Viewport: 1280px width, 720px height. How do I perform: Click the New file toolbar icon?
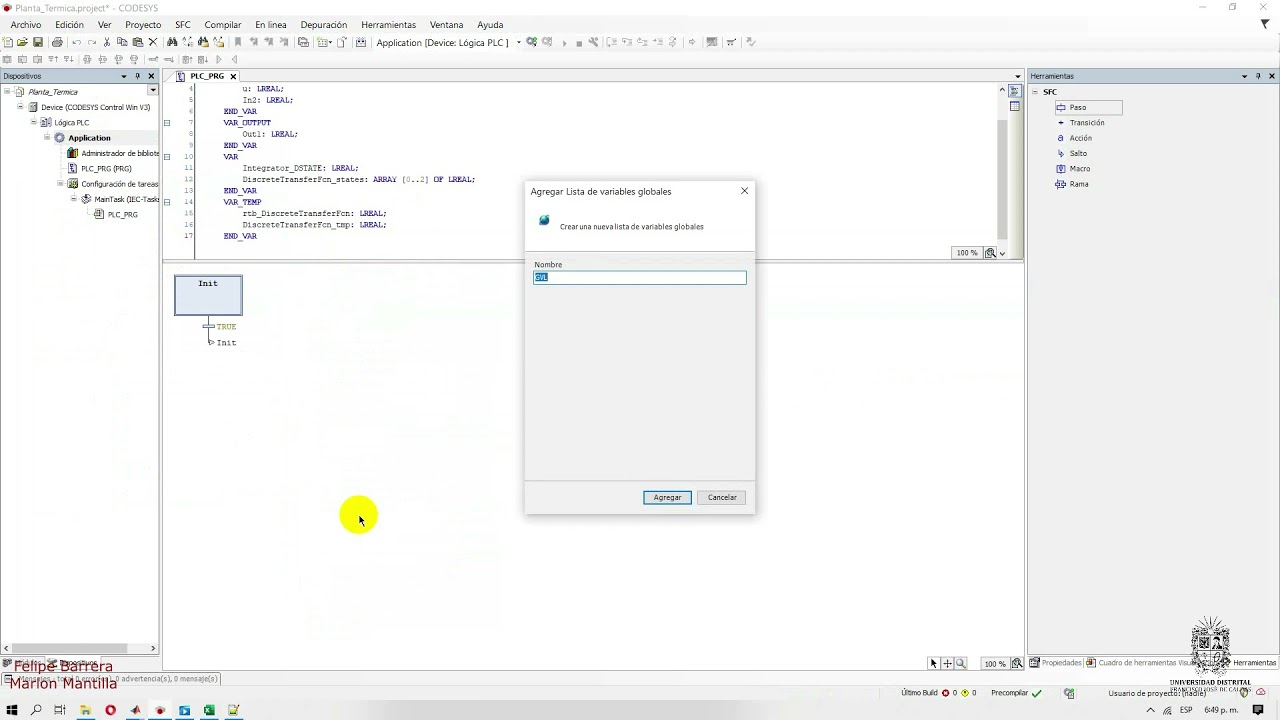pos(8,42)
